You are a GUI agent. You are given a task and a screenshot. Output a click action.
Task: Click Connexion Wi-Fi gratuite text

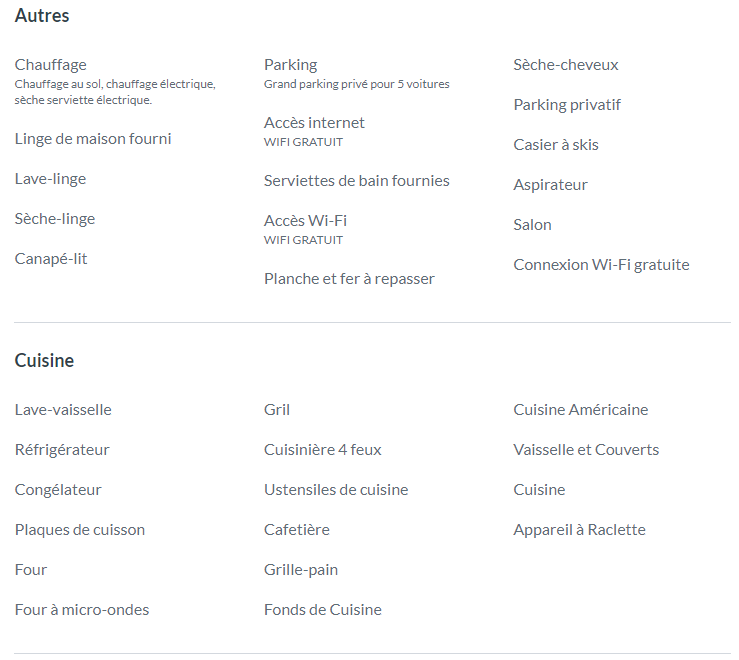pos(601,265)
